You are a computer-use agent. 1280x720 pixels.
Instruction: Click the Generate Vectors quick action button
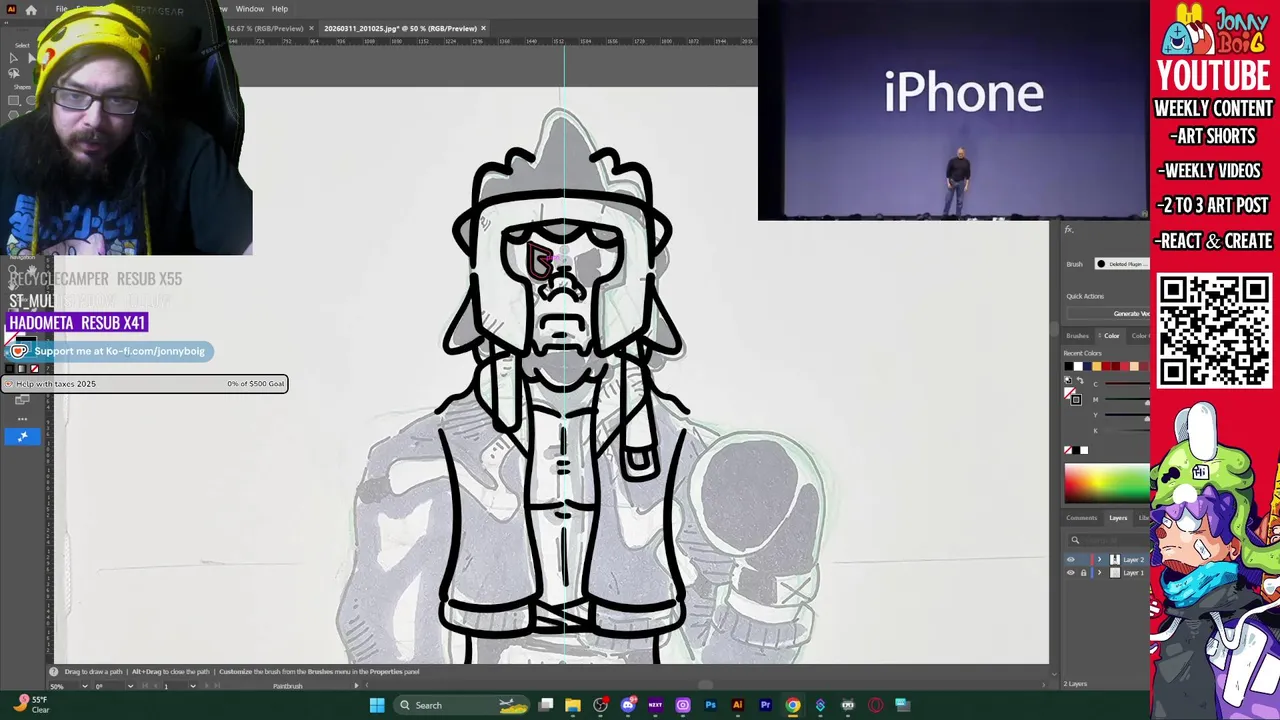[x=1108, y=313]
